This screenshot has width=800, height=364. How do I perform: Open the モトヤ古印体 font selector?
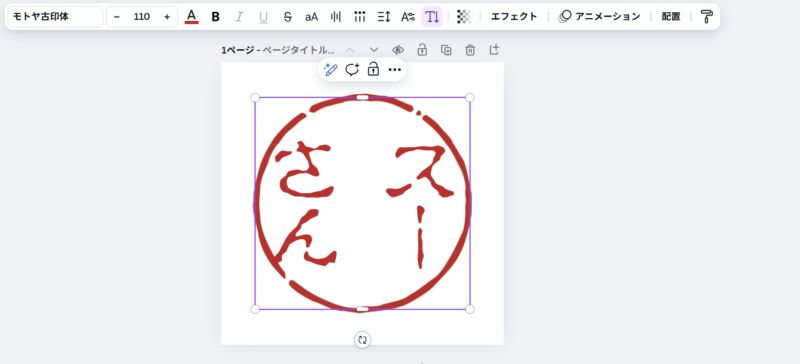coord(55,17)
